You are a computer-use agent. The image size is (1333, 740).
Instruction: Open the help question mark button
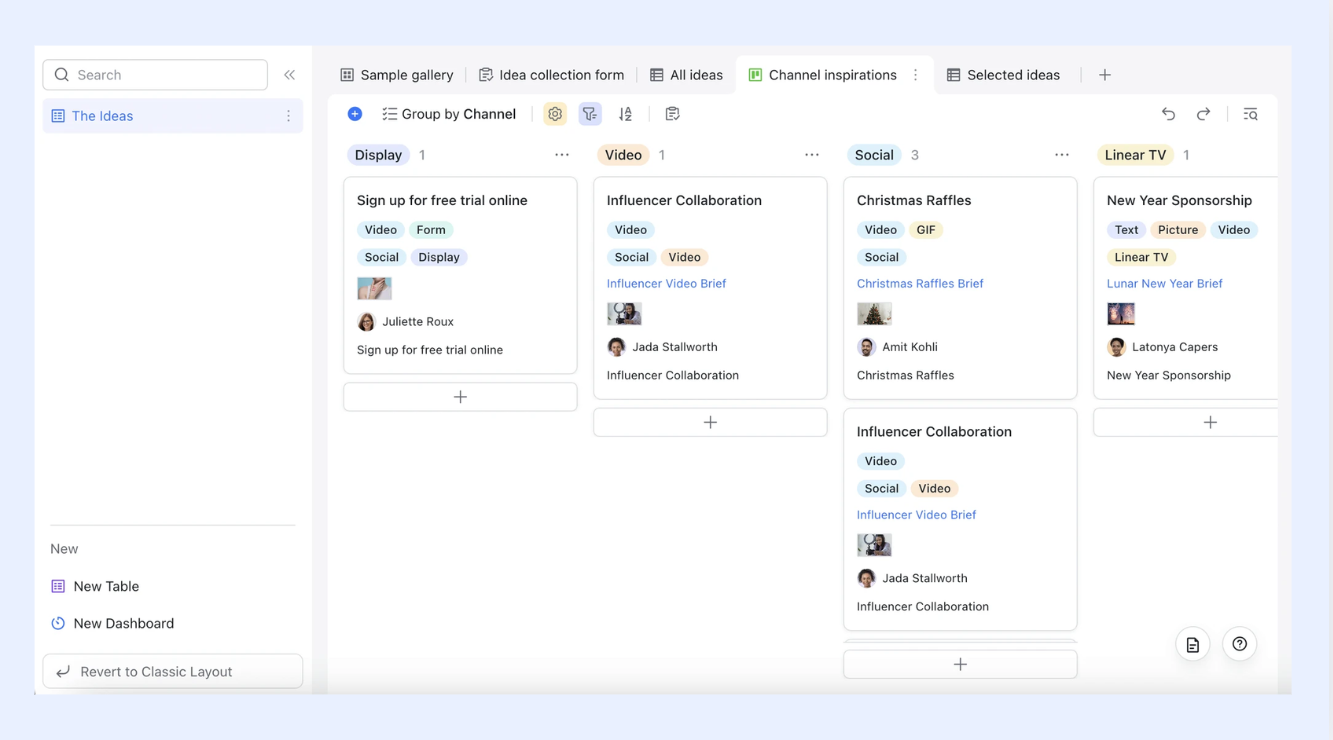[x=1240, y=644]
